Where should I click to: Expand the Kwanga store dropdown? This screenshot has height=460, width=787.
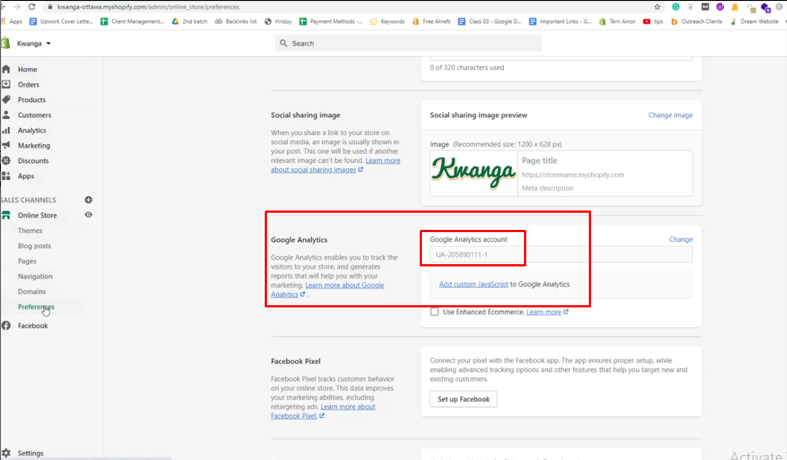click(x=34, y=44)
